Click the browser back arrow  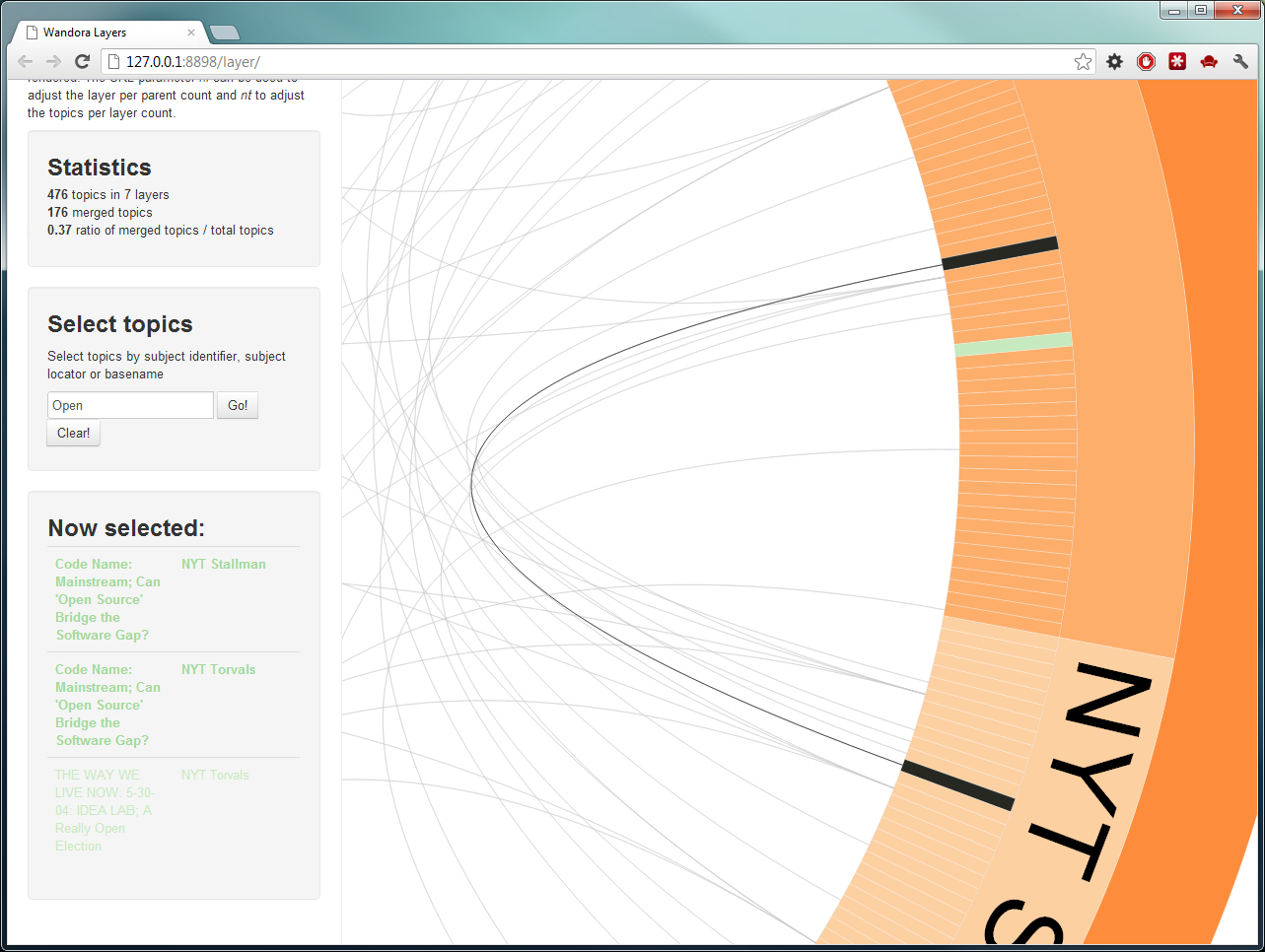click(x=26, y=62)
